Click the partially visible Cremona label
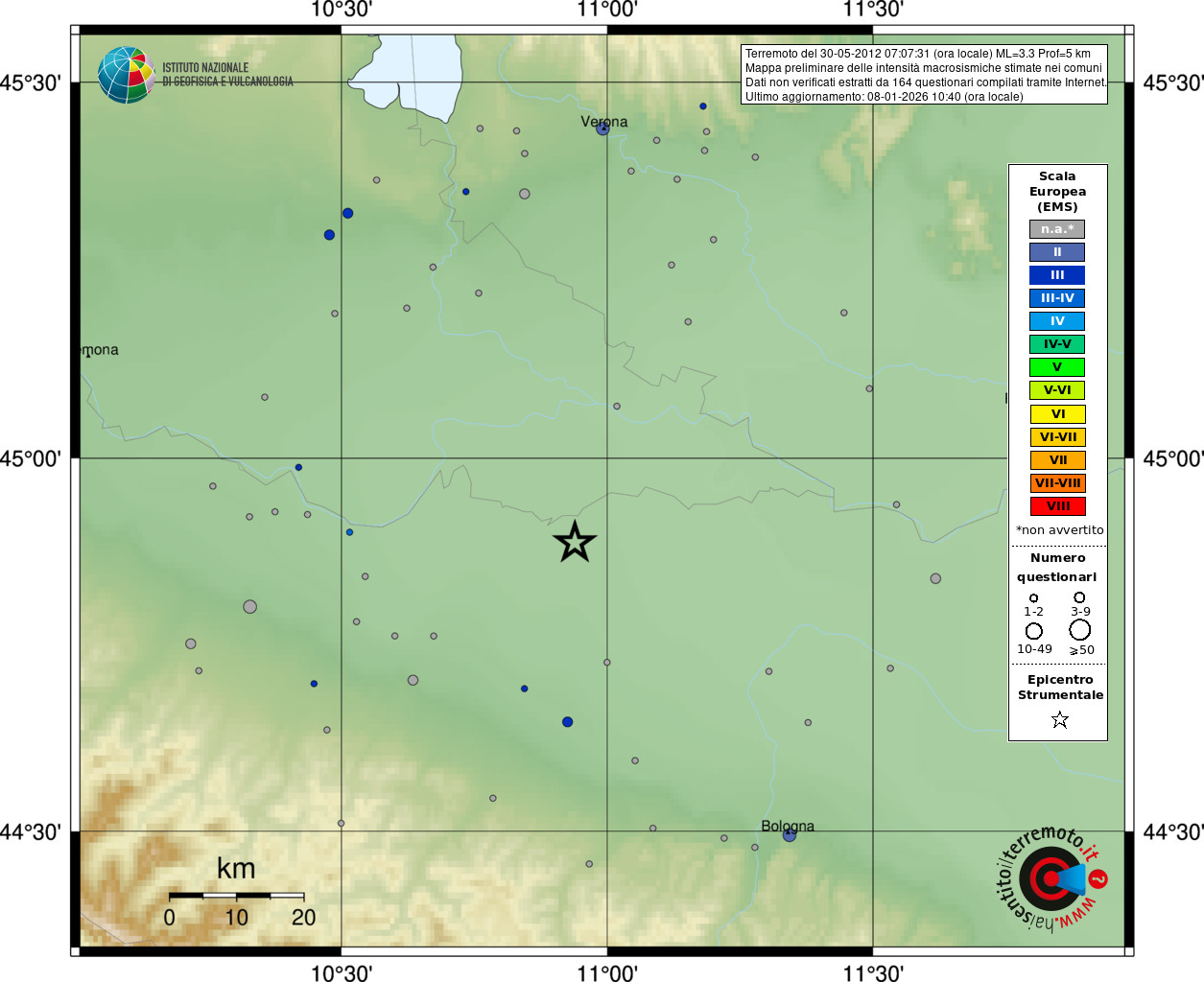Viewport: 1204px width, 982px height. (x=100, y=350)
